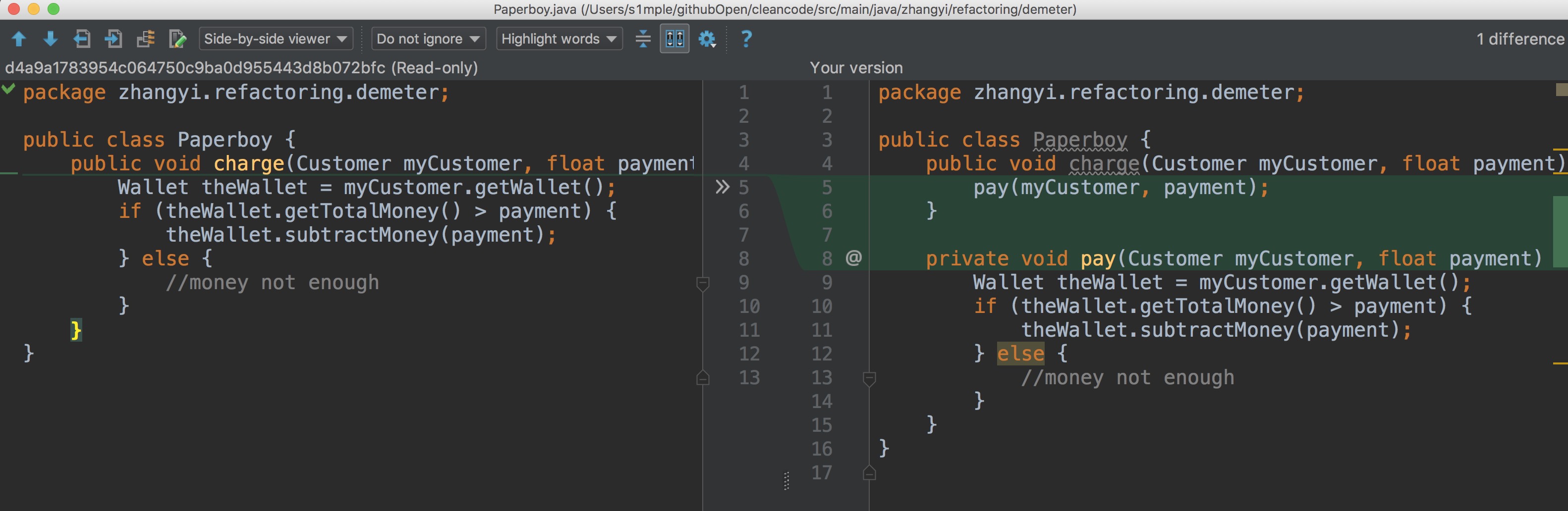The height and width of the screenshot is (511, 1568).
Task: Click the green changed-region stripe on right scrollbar
Action: (x=1560, y=231)
